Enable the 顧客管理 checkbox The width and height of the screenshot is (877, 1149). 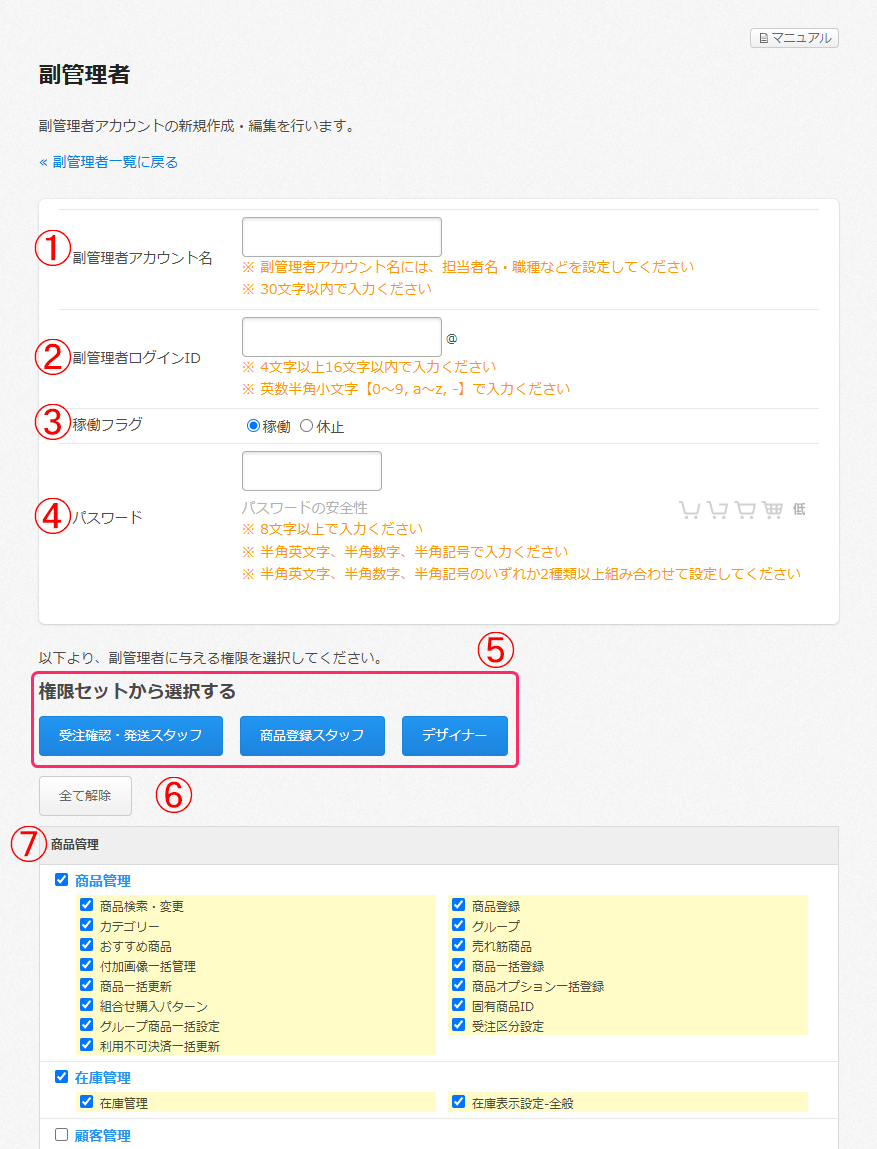coord(62,1135)
